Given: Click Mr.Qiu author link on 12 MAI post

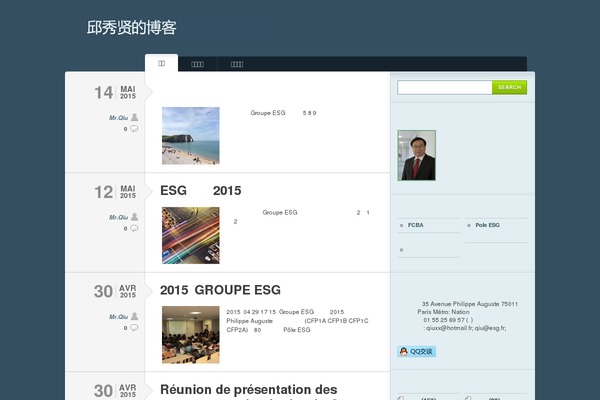Looking at the screenshot, I should [118, 217].
